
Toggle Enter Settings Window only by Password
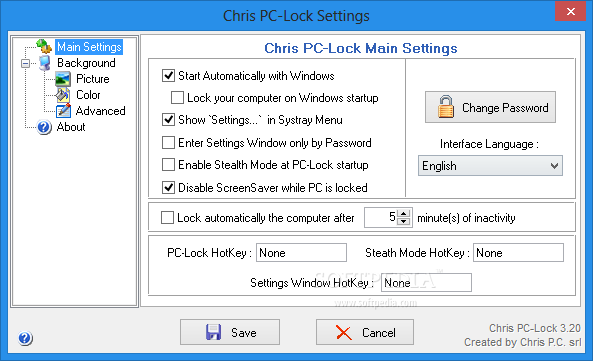[168, 143]
